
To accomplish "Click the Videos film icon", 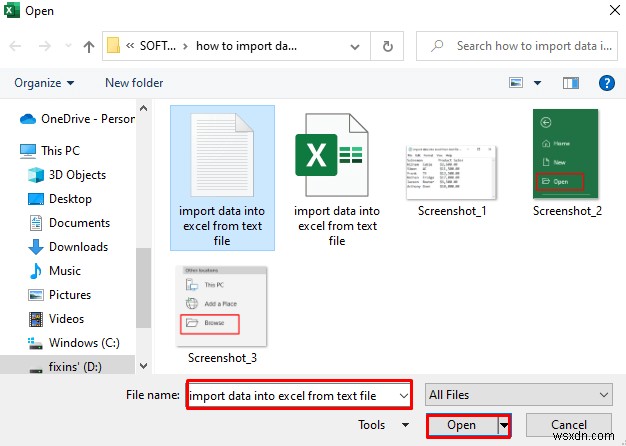I will click(36, 319).
